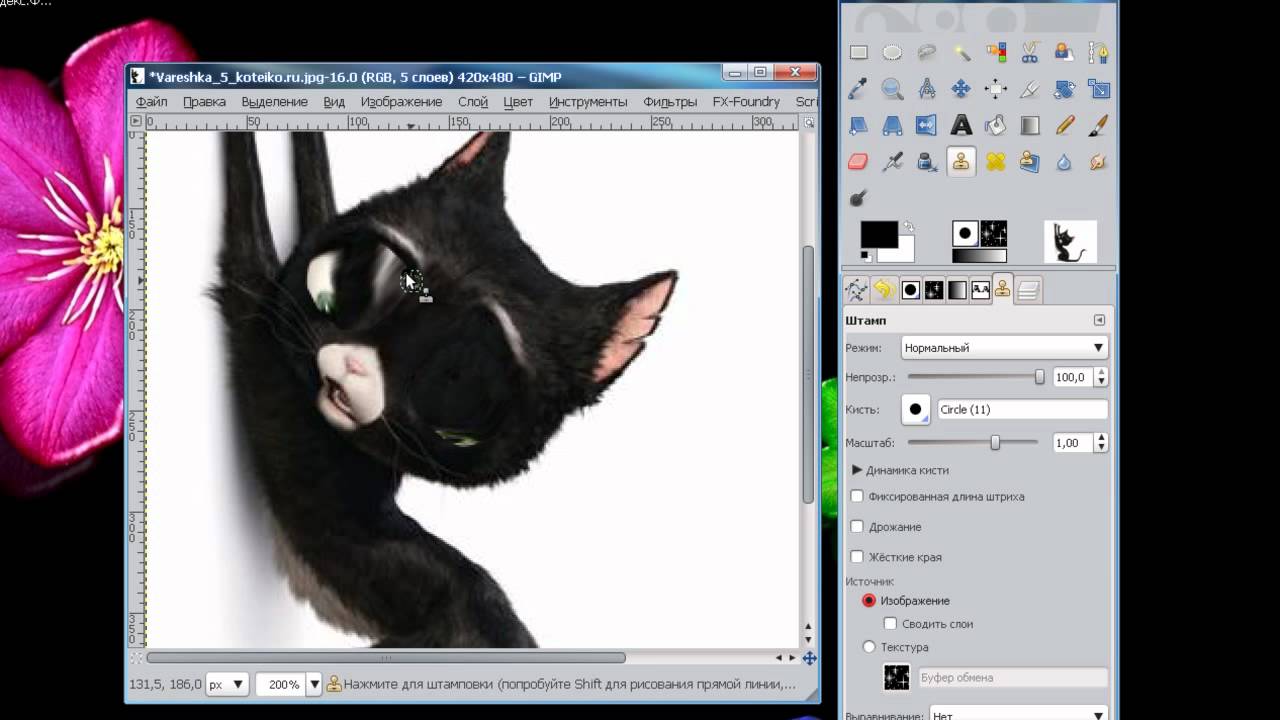Open the 'Правка' menu
Screen dimensions: 1280x720
click(204, 102)
